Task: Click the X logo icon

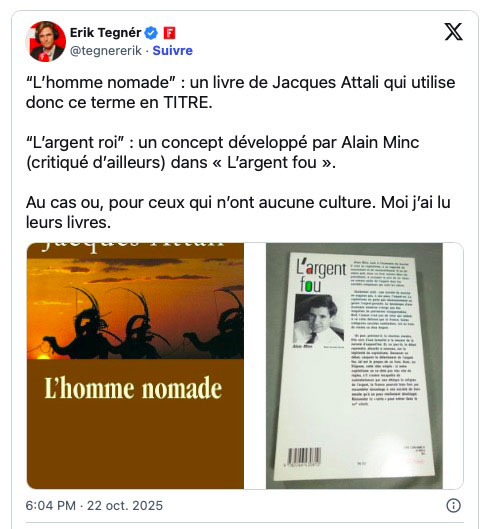Action: click(x=453, y=32)
